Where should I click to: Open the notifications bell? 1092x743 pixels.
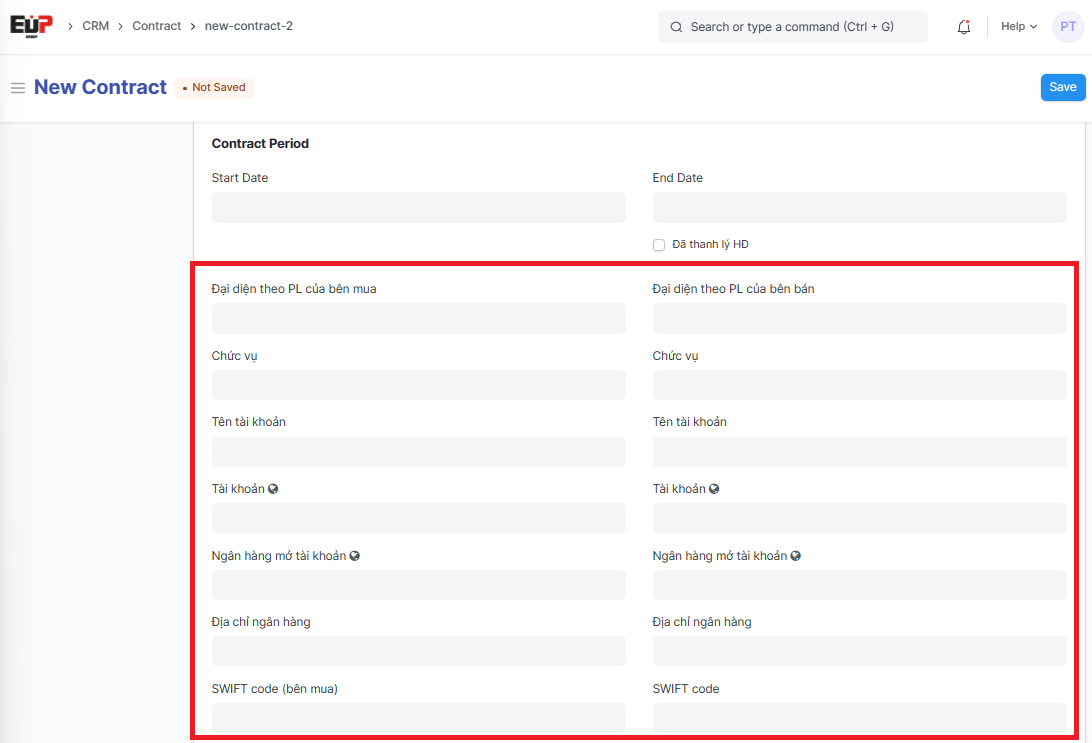(964, 27)
